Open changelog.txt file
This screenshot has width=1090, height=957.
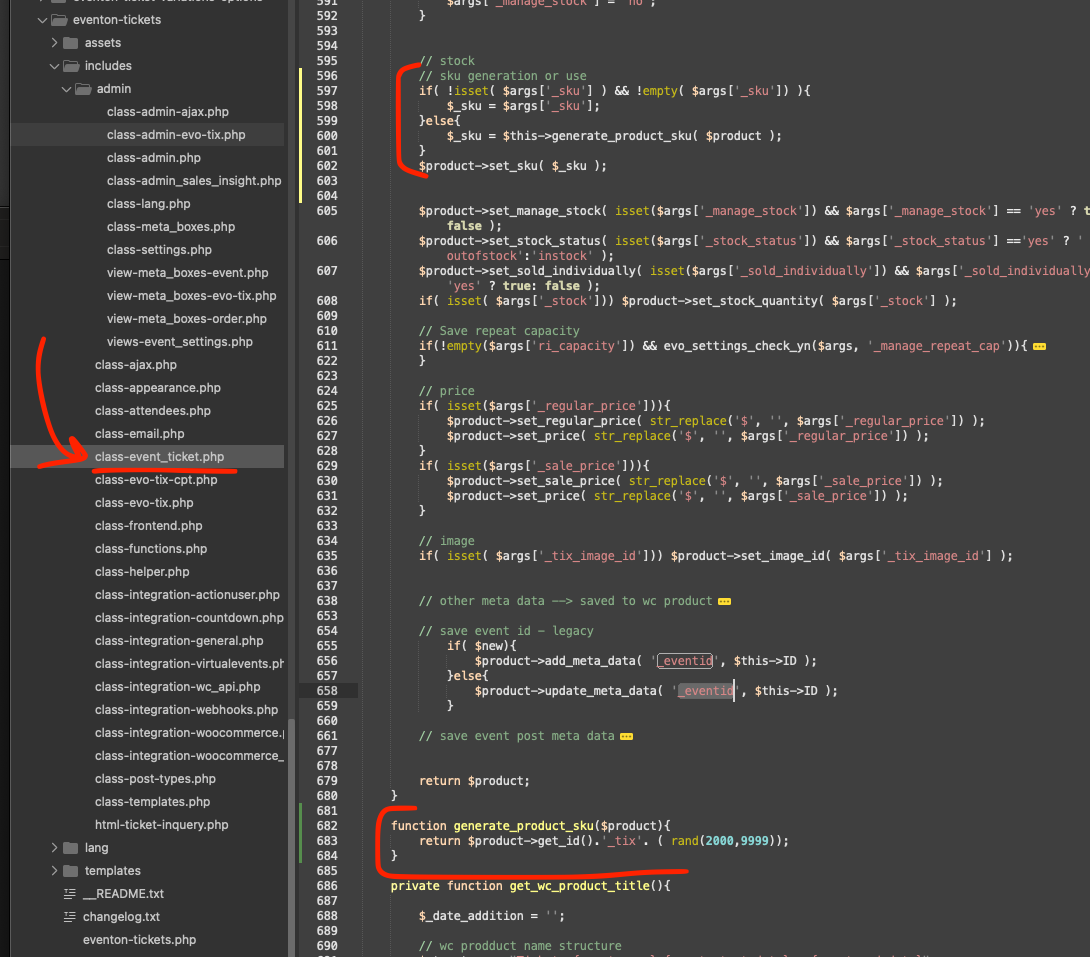(121, 917)
